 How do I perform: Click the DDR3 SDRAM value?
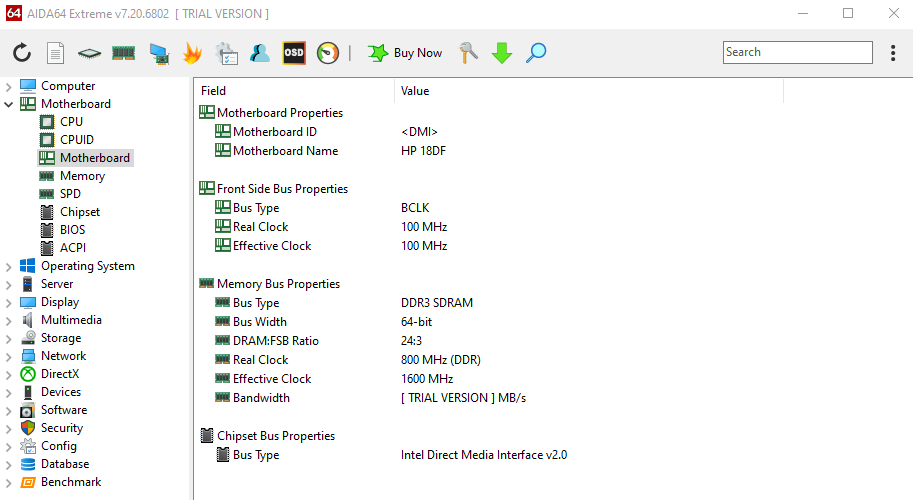point(437,303)
